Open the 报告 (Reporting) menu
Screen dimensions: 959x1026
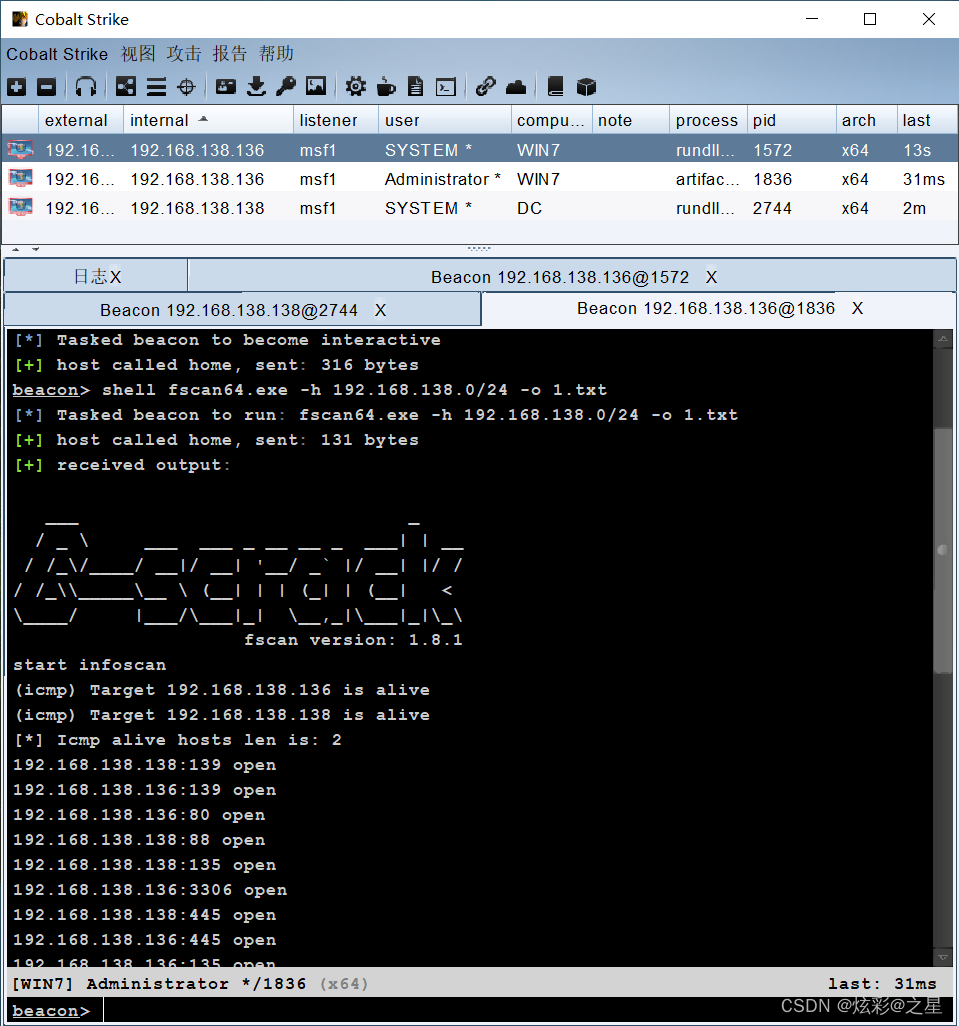click(x=230, y=54)
